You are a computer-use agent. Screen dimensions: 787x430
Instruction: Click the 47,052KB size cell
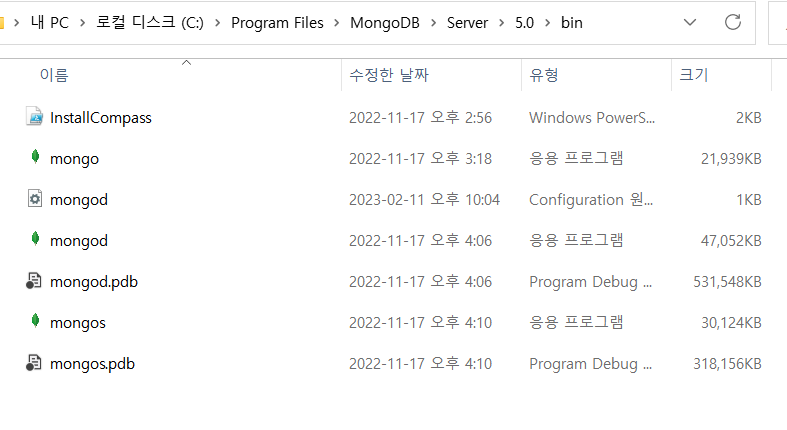[x=731, y=241]
